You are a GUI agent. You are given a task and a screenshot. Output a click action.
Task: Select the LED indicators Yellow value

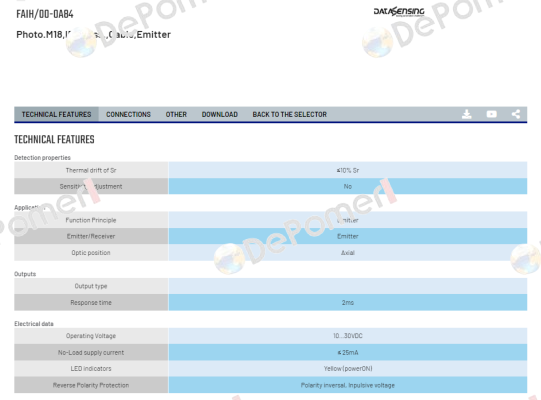348,369
